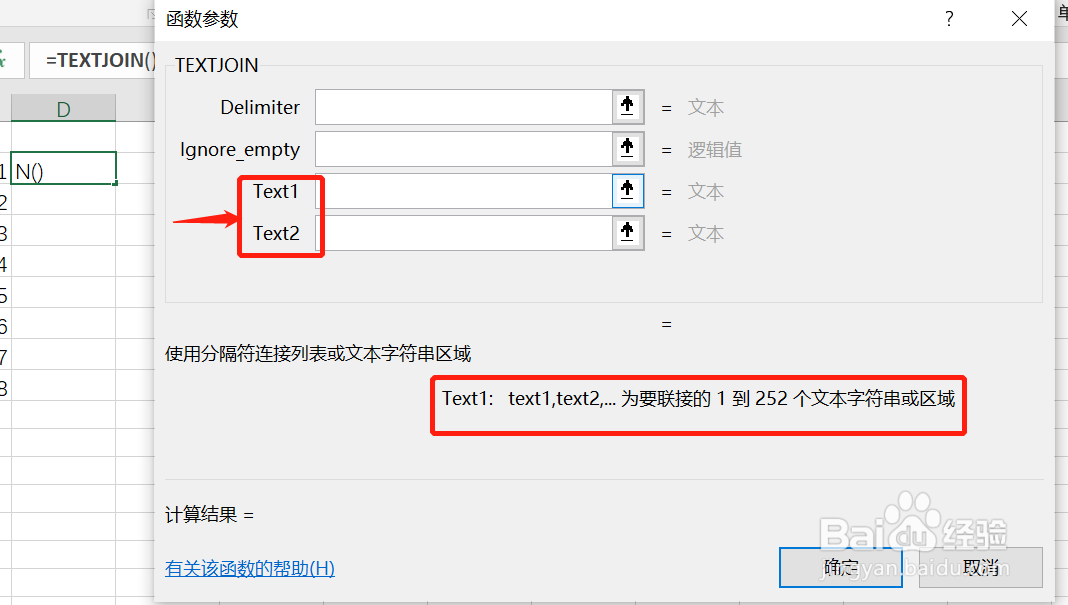Focus the Delimiter input field

[464, 107]
